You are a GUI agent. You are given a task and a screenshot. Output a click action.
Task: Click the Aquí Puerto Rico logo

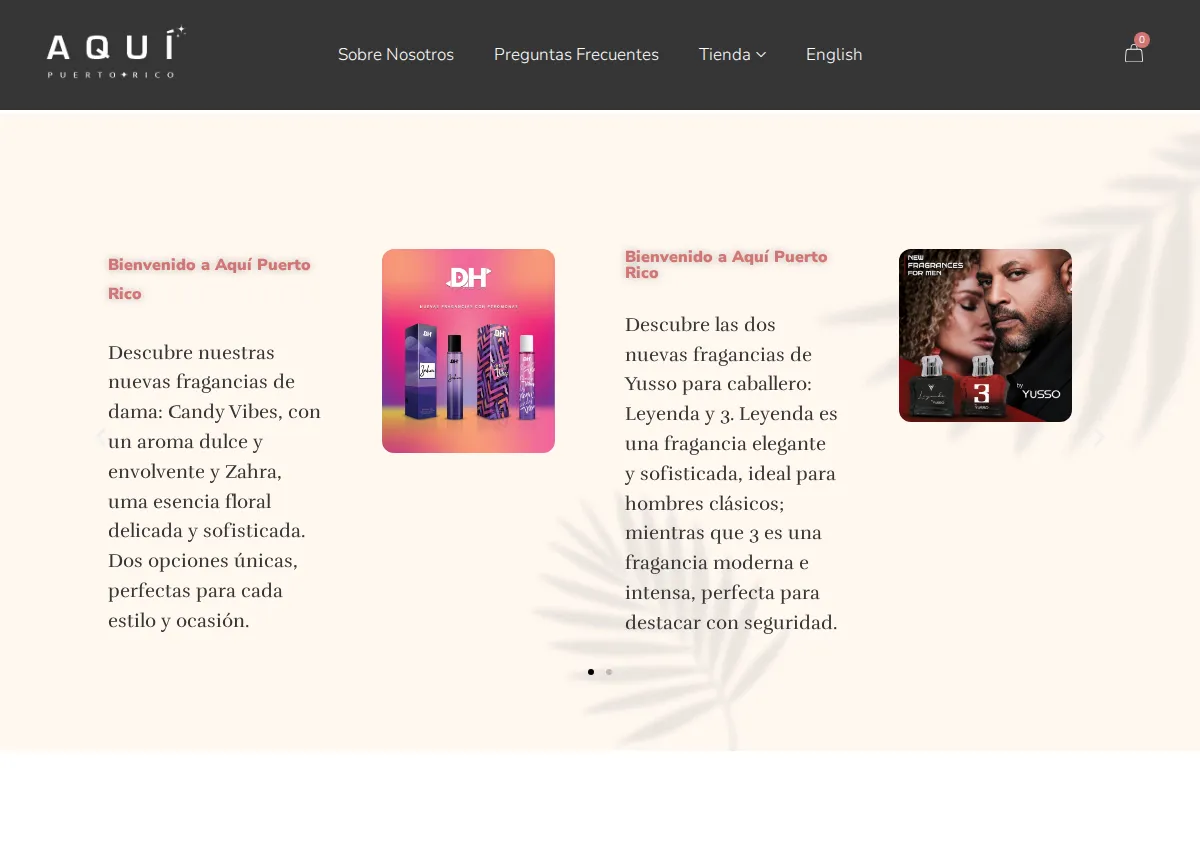[116, 53]
